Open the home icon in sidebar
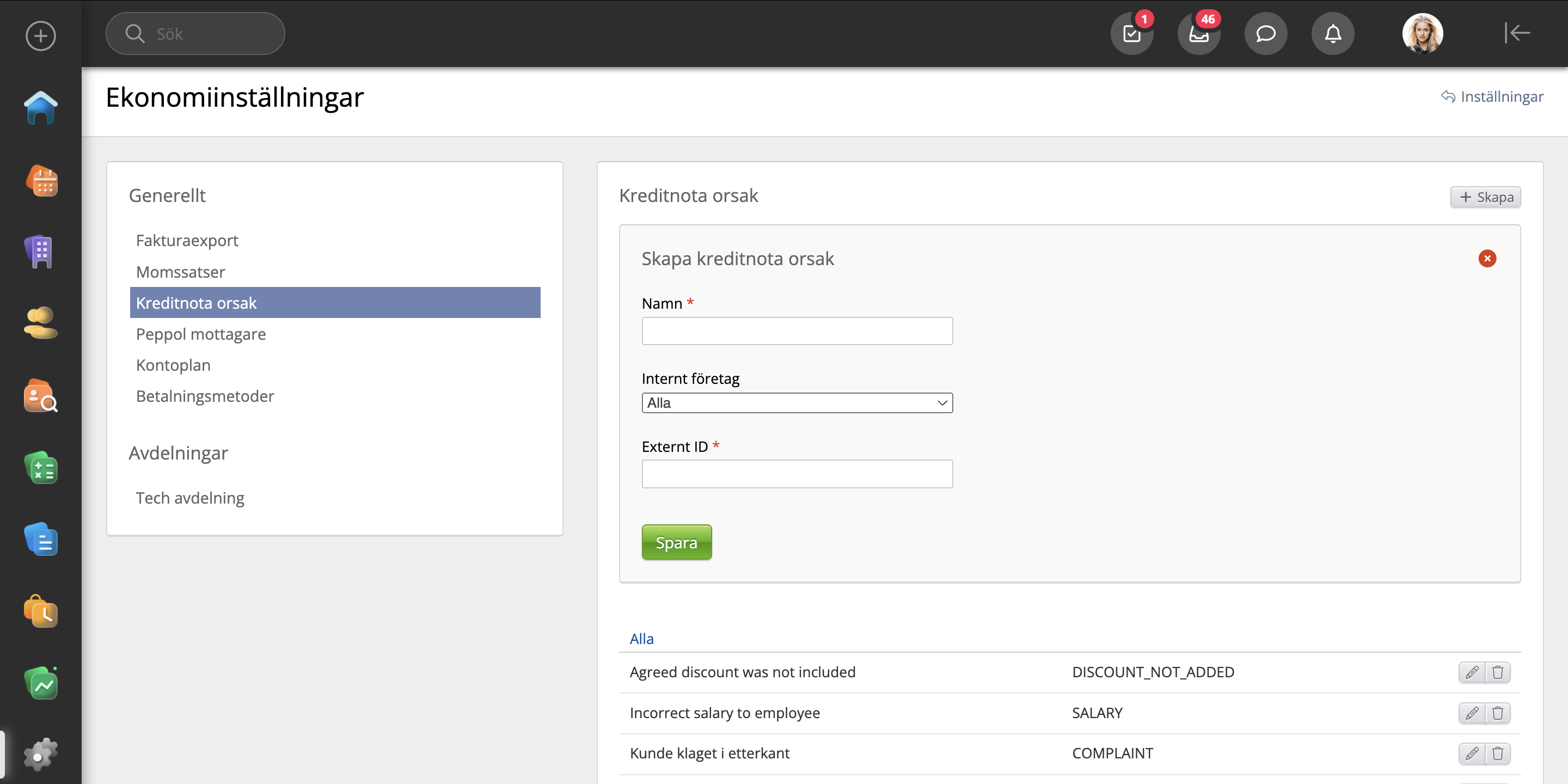This screenshot has width=1568, height=784. pyautogui.click(x=40, y=108)
